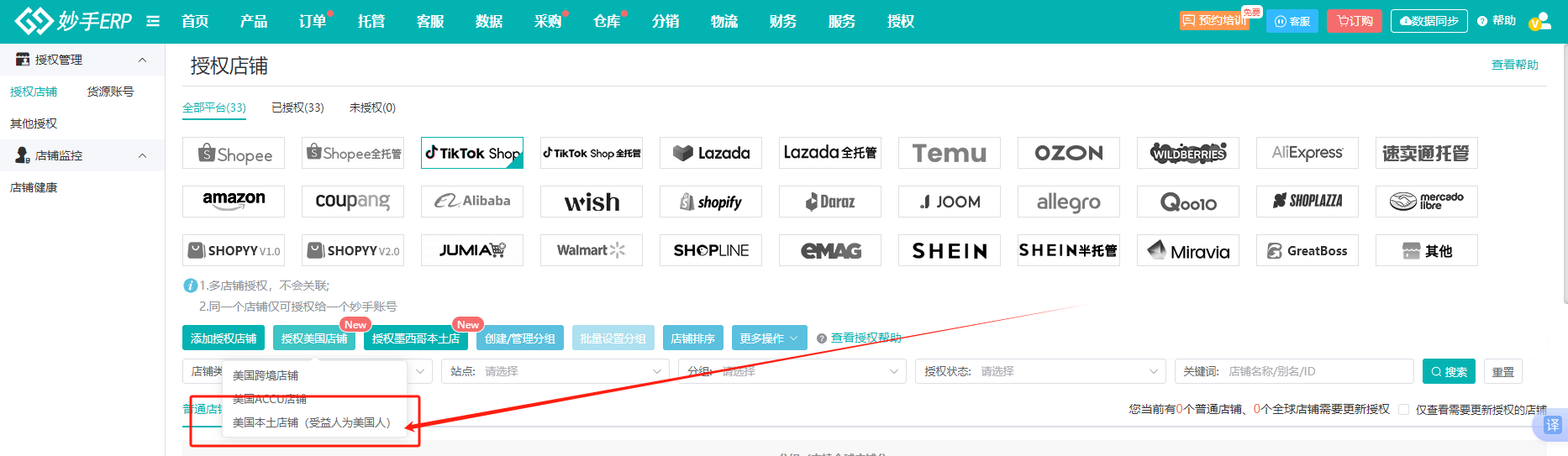The image size is (1568, 456).
Task: Pick the Temu platform logo
Action: pyautogui.click(x=950, y=153)
